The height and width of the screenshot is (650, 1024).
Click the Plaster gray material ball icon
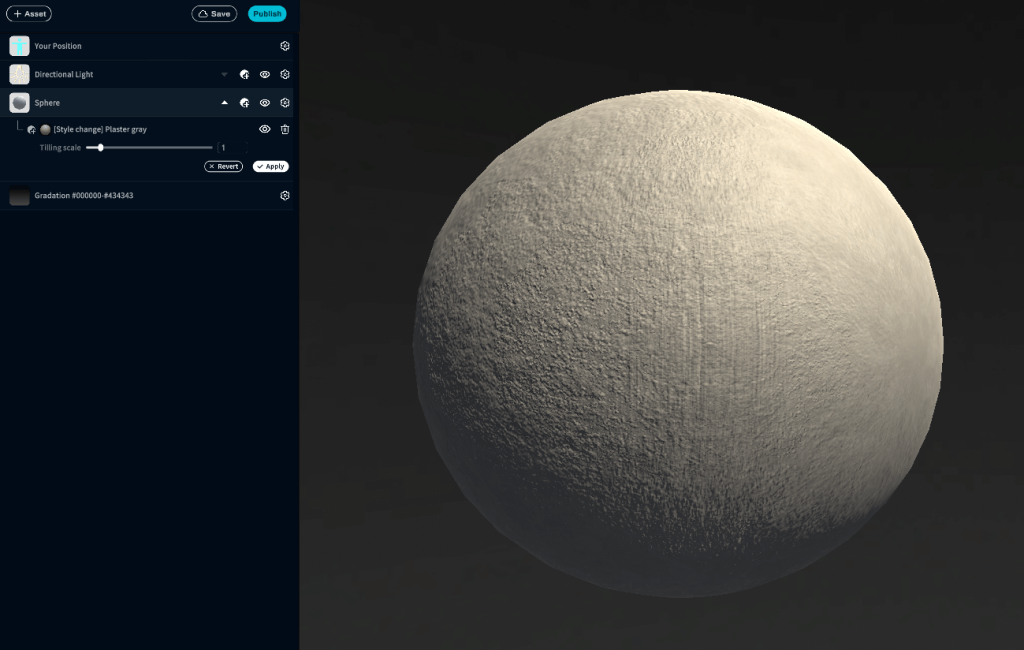click(x=45, y=130)
